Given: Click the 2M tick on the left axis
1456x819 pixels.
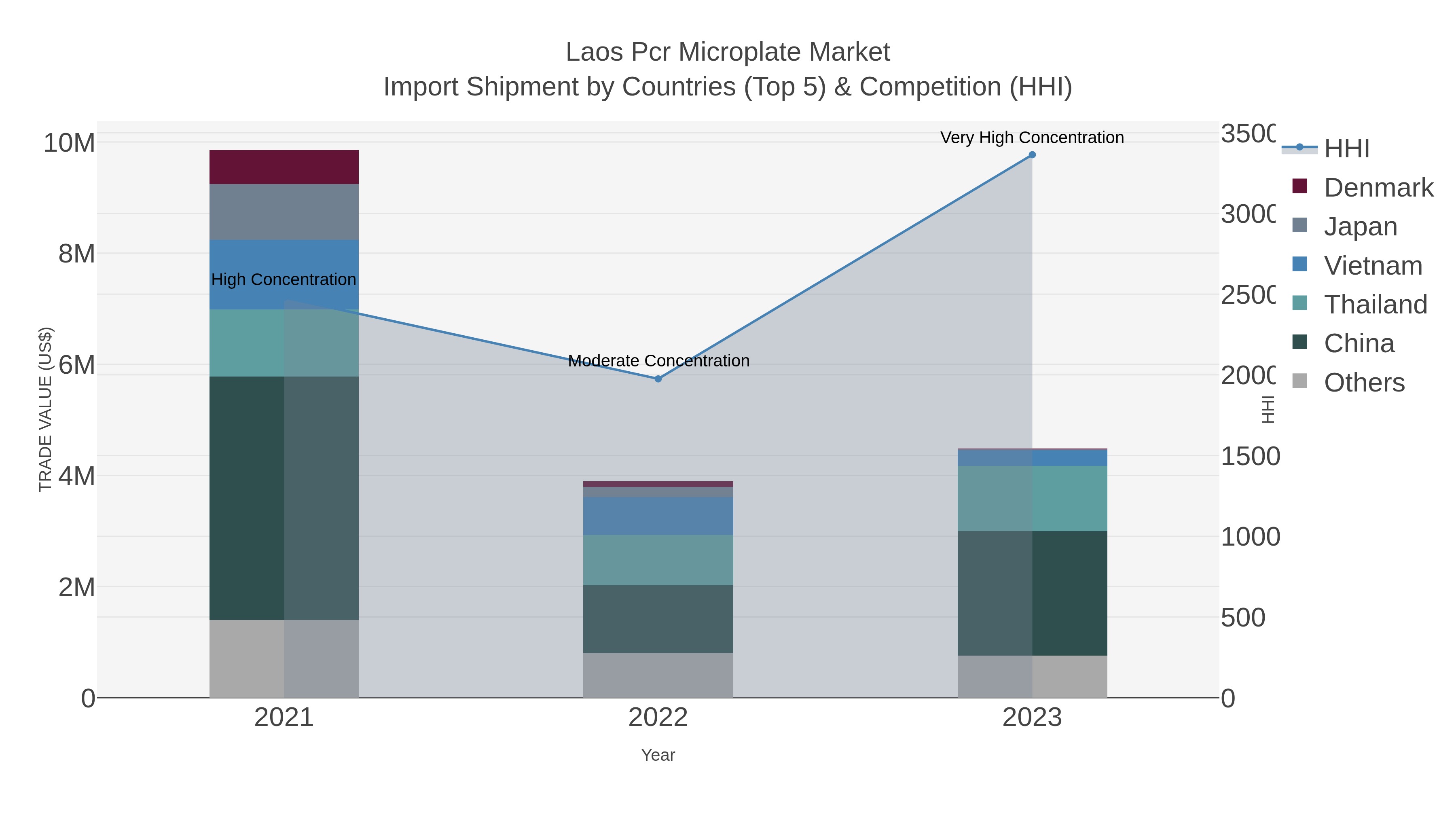Looking at the screenshot, I should pos(76,587).
